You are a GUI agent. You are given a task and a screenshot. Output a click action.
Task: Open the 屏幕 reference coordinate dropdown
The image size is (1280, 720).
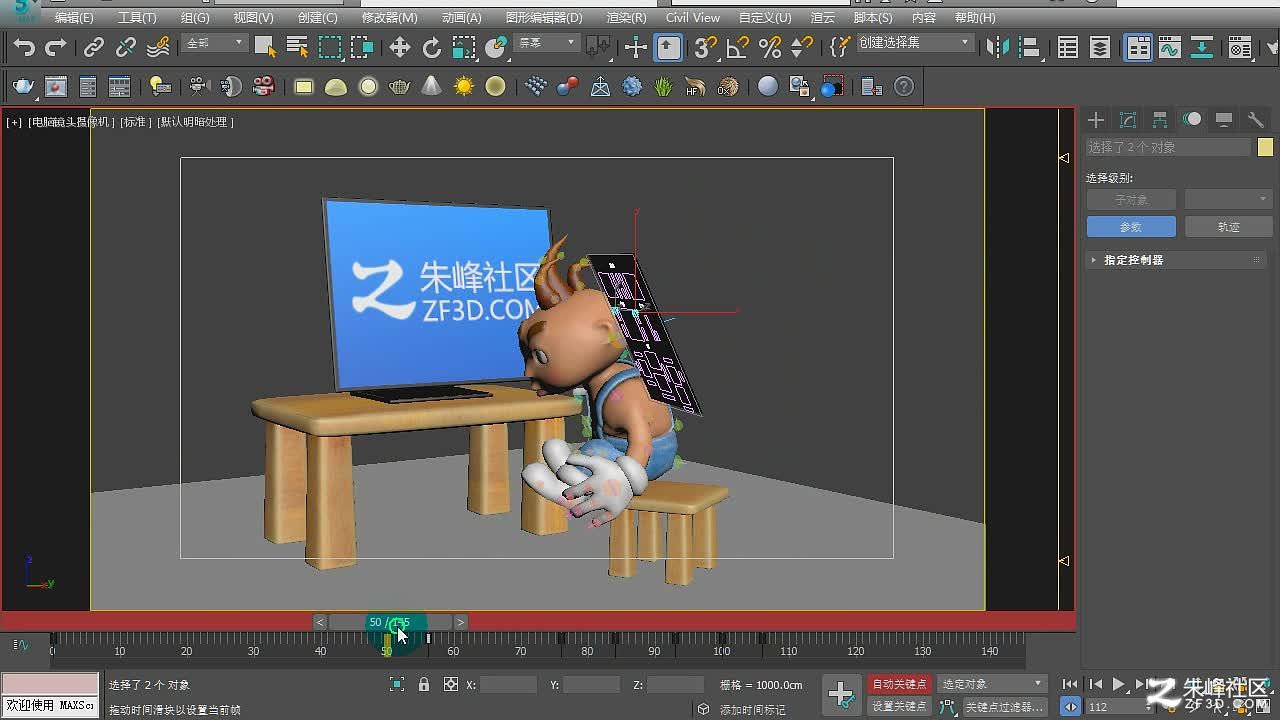pos(546,43)
